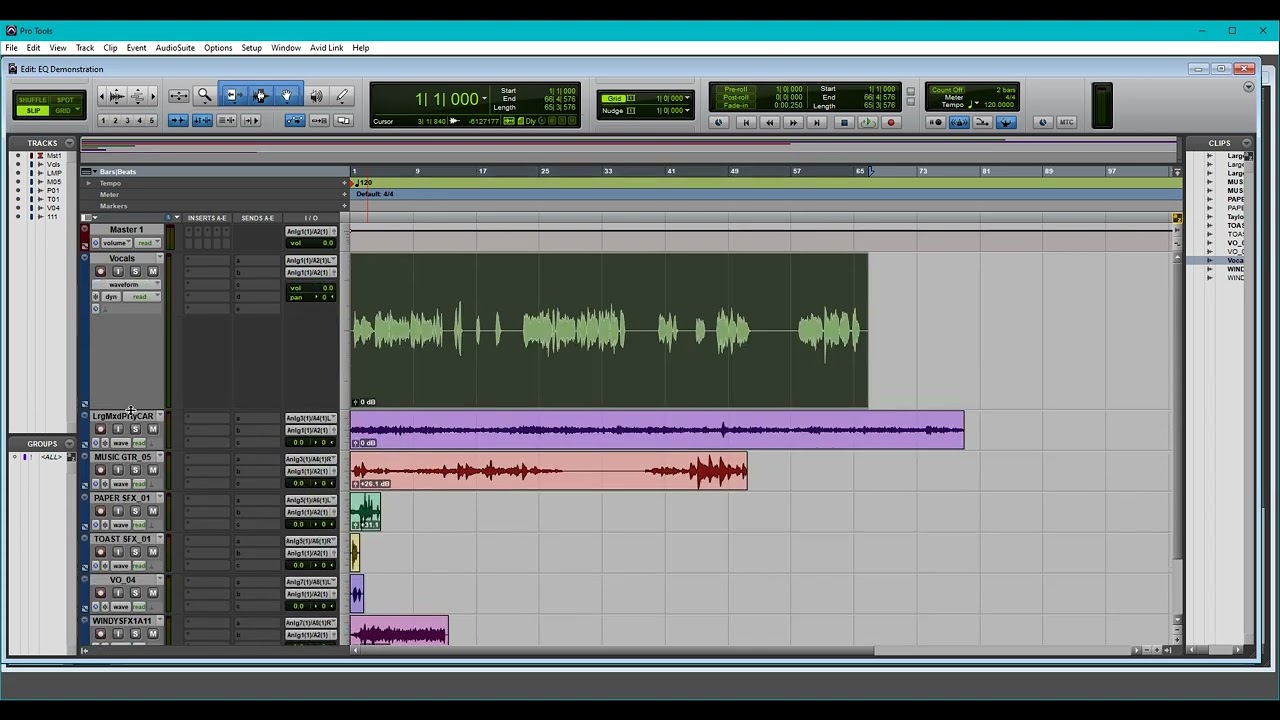
Task: Click the Rewind transport button
Action: pos(769,123)
